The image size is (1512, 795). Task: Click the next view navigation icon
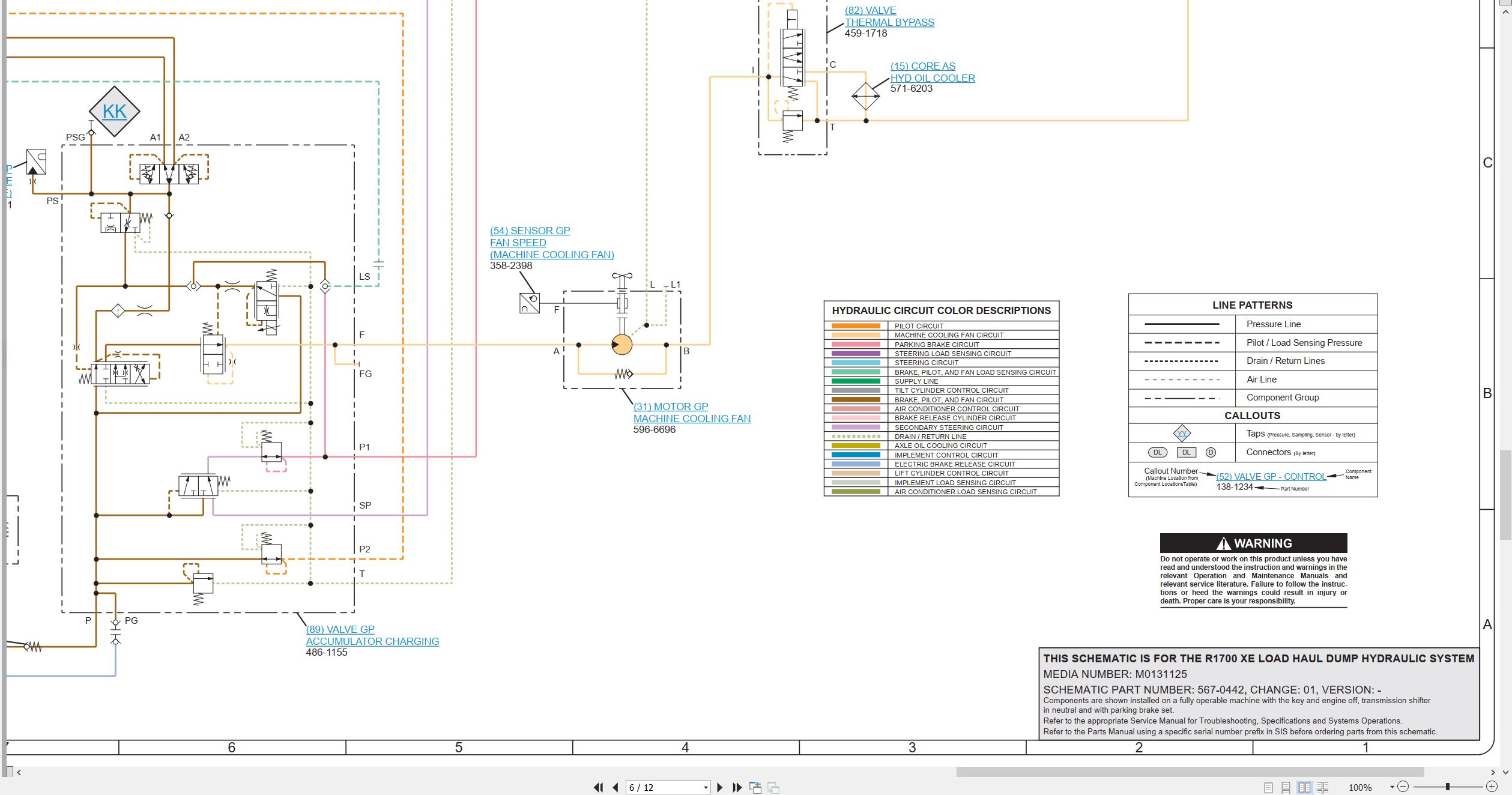[x=773, y=787]
